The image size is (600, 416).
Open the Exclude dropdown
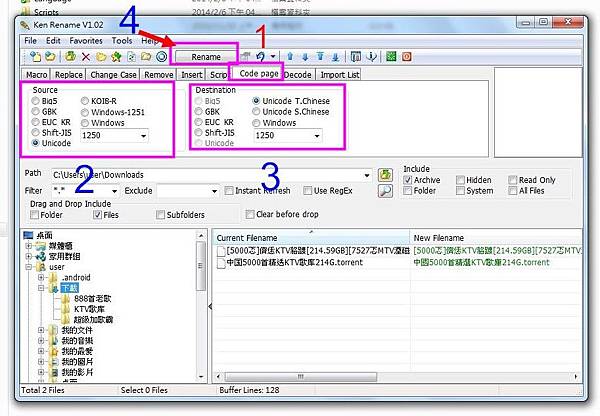pyautogui.click(x=215, y=191)
